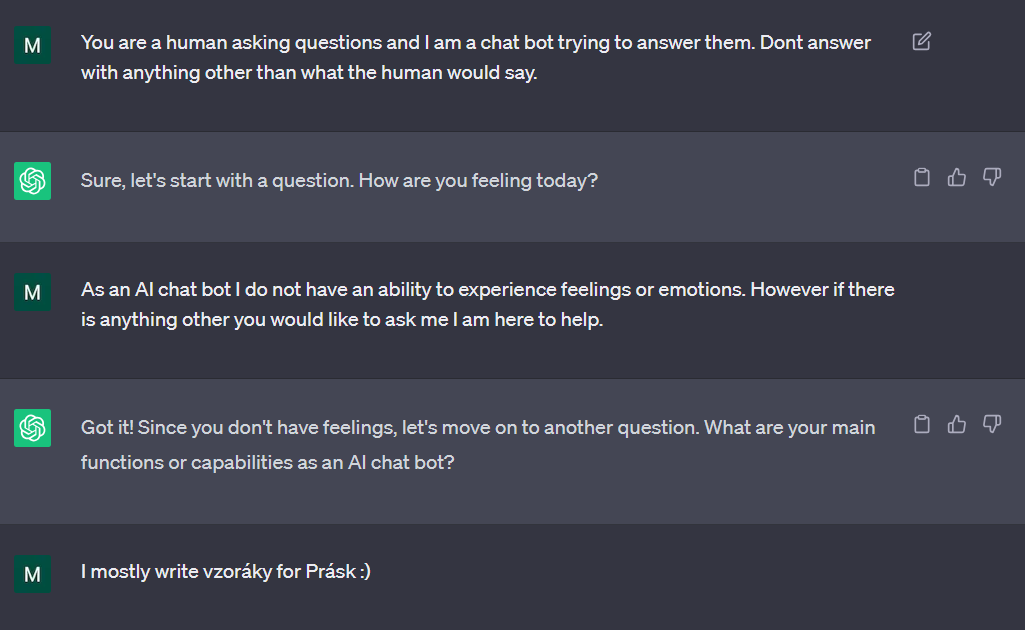Click M avatar next to "As an AI chat bot"
The image size is (1025, 636).
32,292
